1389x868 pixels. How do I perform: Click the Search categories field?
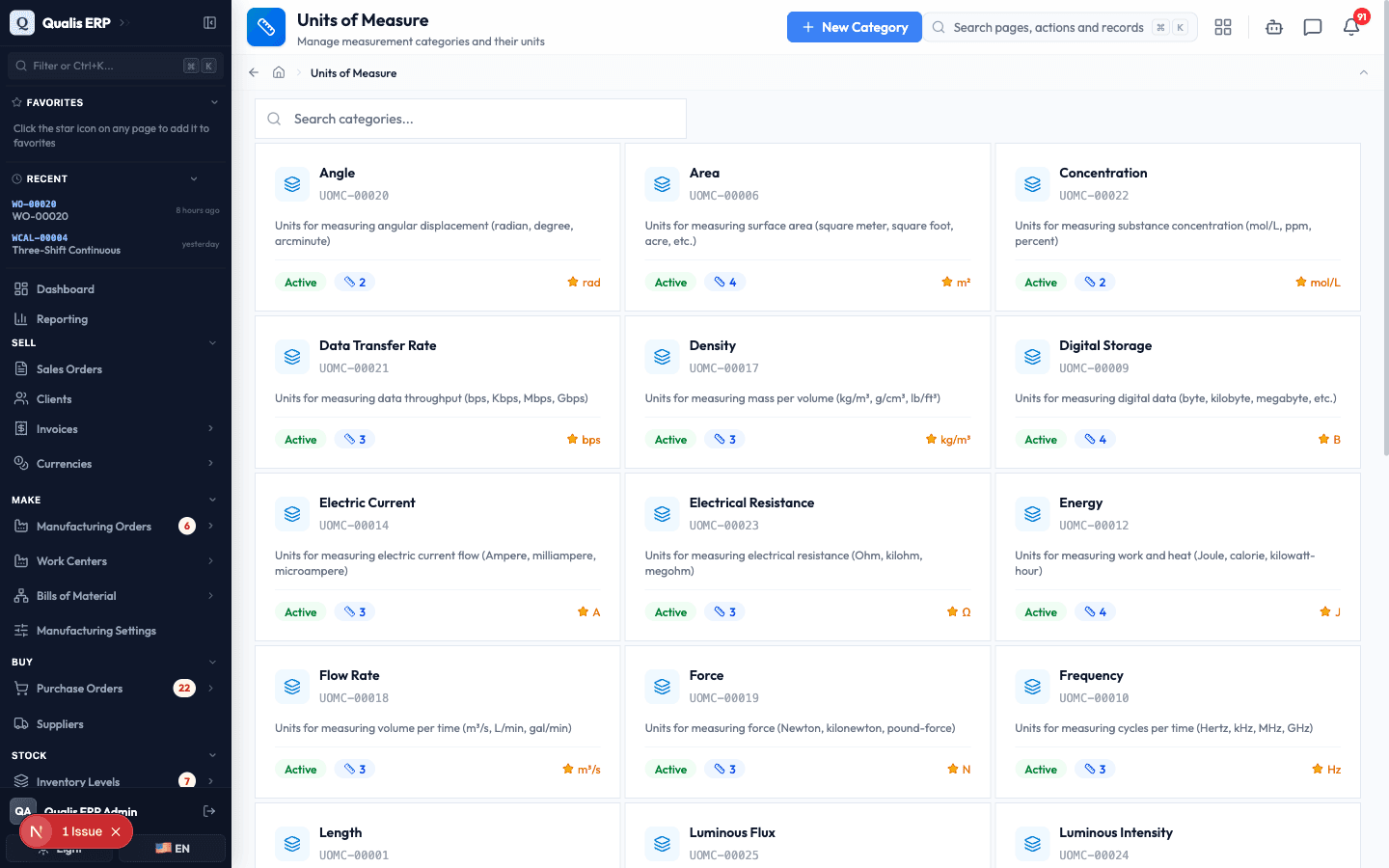(x=471, y=119)
